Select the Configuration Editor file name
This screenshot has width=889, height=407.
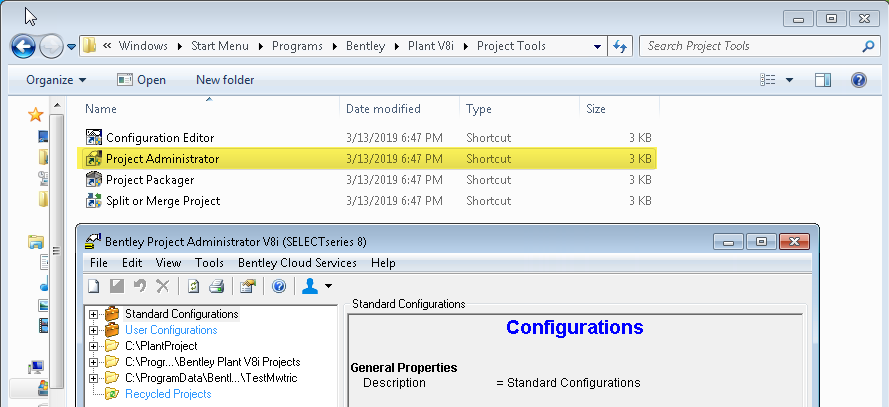160,138
